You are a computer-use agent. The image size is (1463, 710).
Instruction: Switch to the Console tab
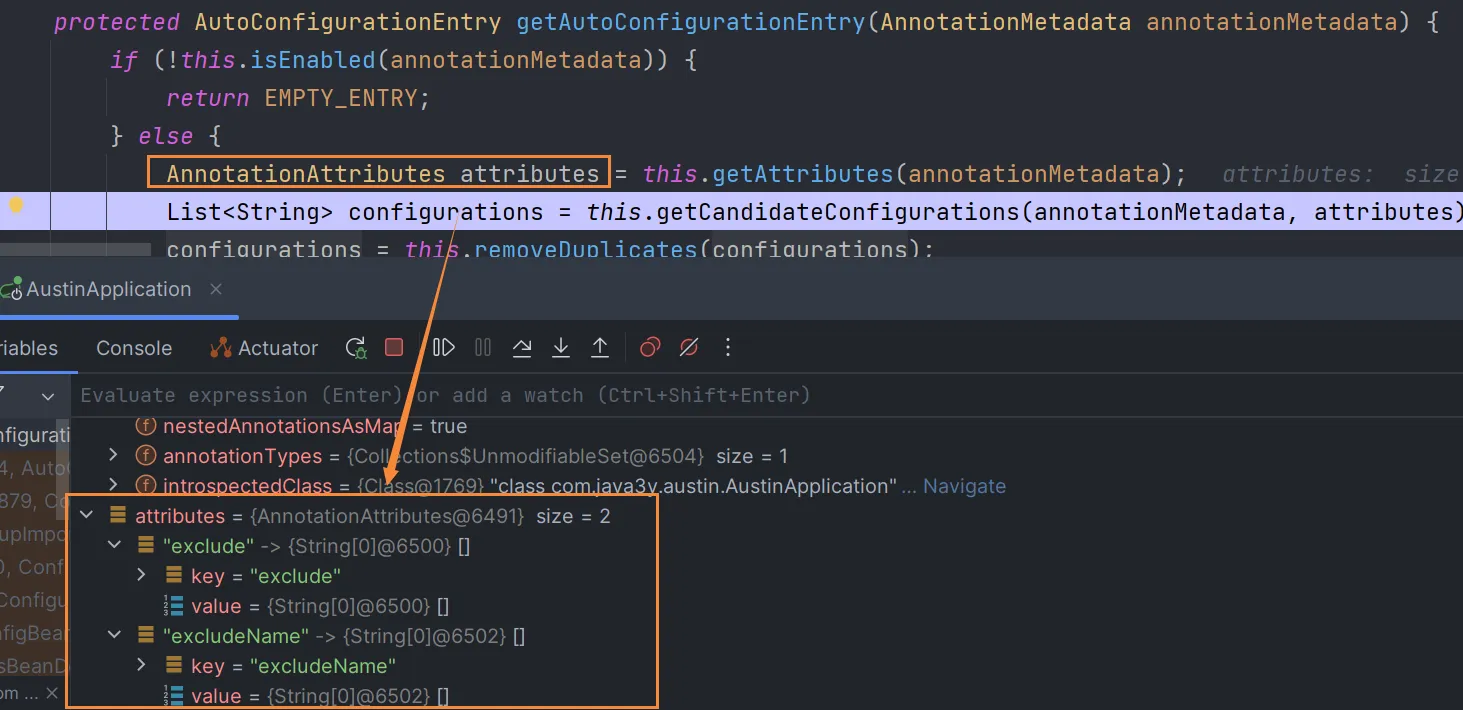134,348
